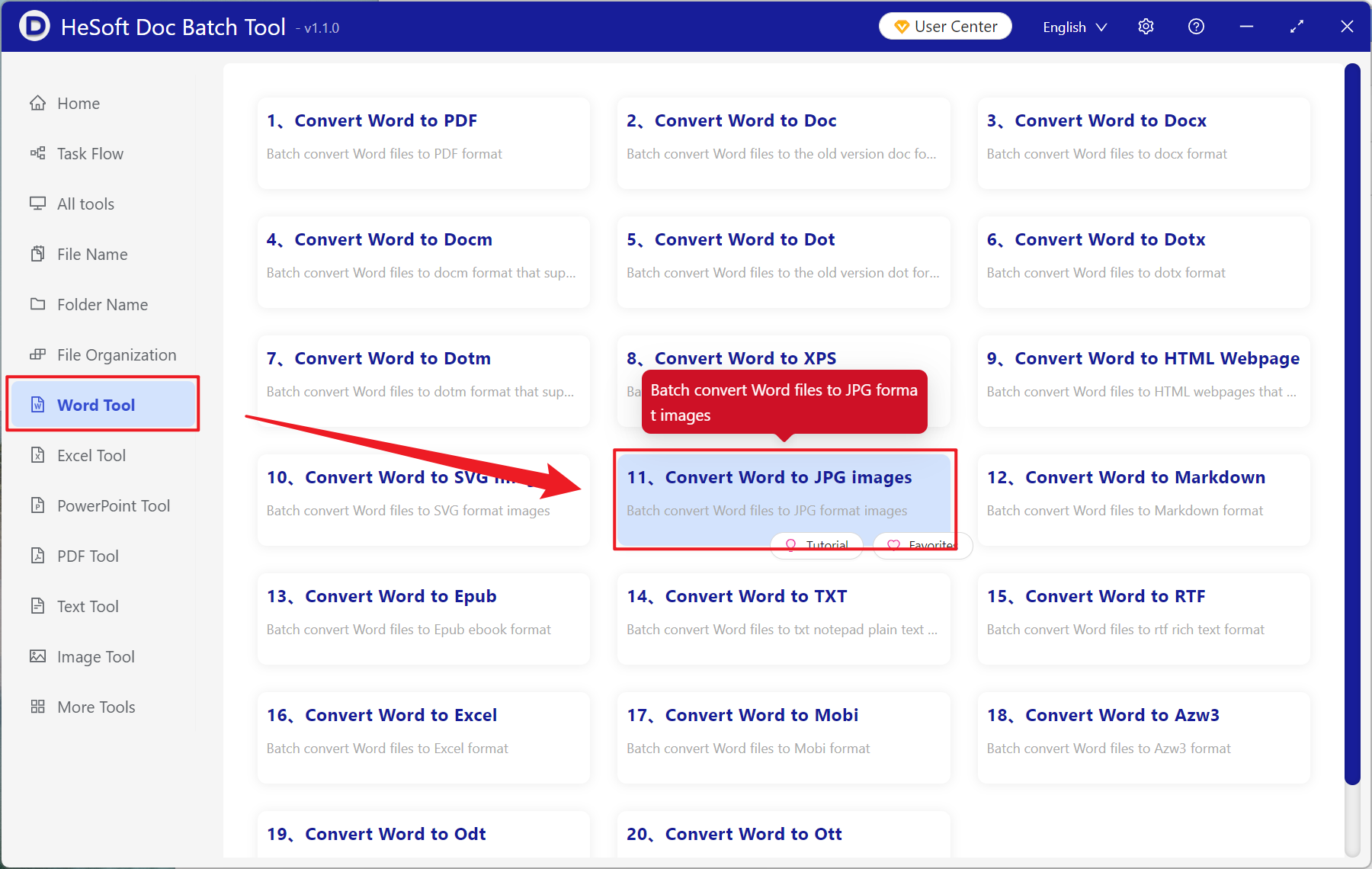Open Convert Word to RTF card

click(x=1143, y=619)
